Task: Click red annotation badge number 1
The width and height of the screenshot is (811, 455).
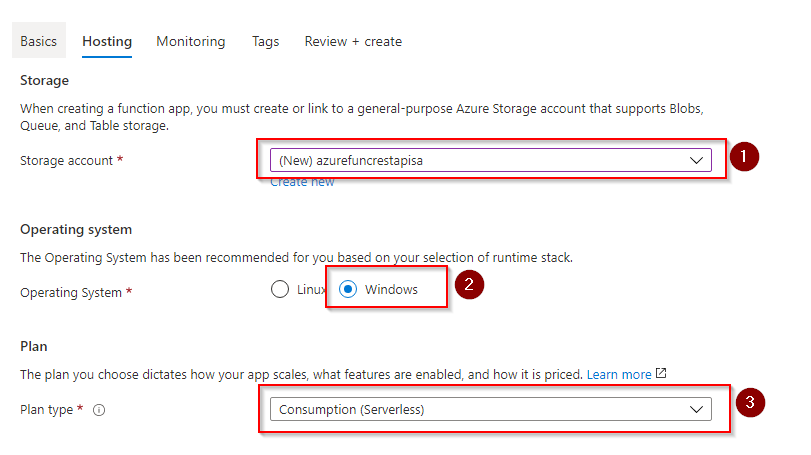Action: point(744,157)
